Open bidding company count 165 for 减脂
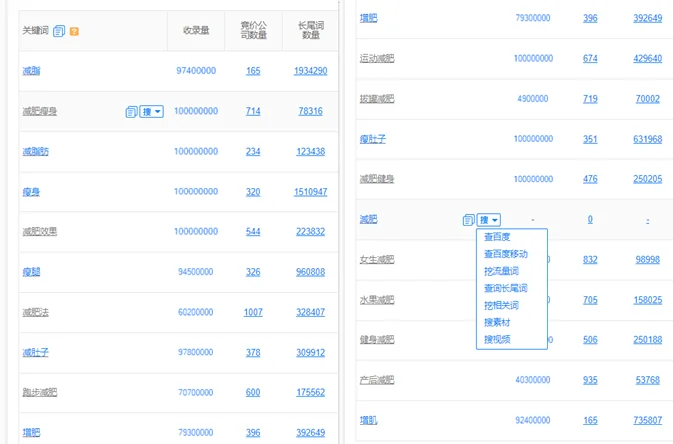Image resolution: width=673 pixels, height=444 pixels. point(253,71)
